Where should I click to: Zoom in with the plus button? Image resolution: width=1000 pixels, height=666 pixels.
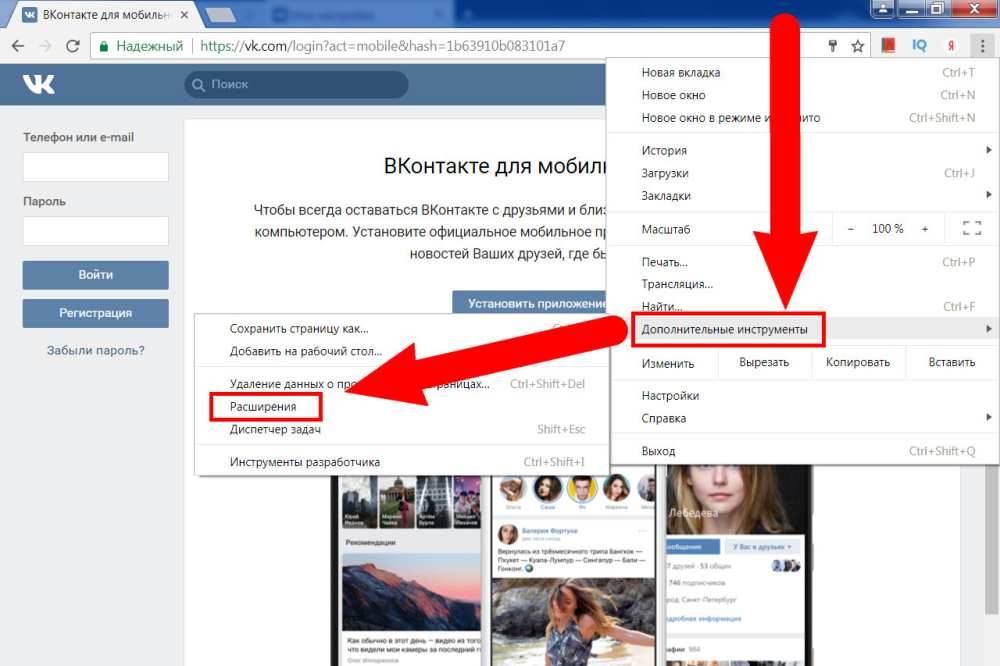click(x=925, y=229)
